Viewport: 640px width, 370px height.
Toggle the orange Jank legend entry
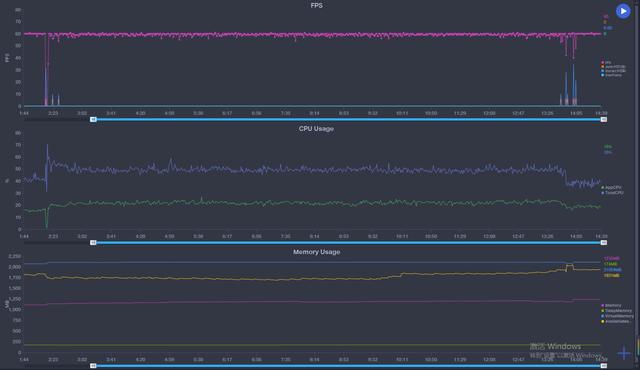click(613, 66)
